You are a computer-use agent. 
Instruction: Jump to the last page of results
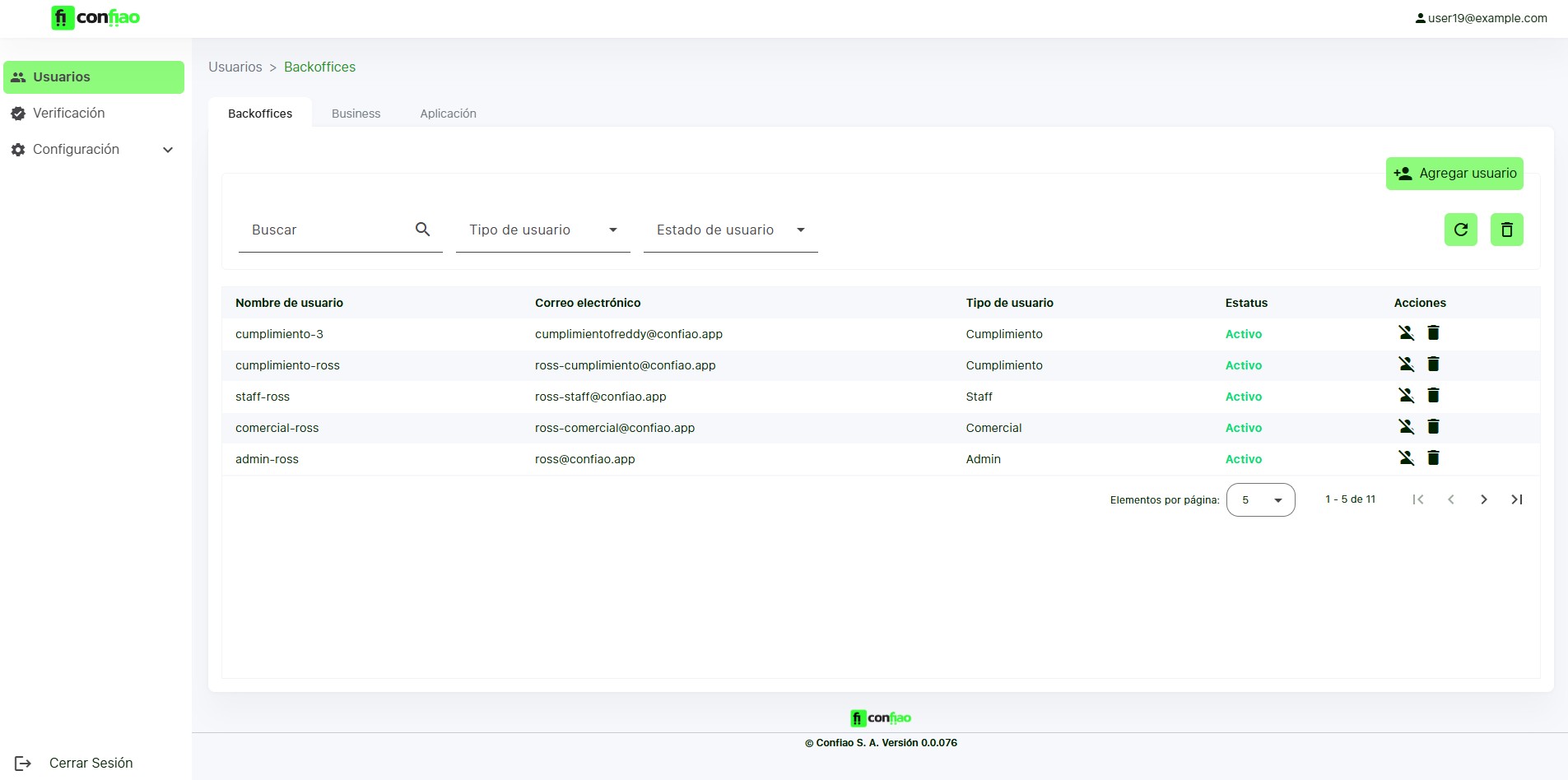click(1516, 499)
